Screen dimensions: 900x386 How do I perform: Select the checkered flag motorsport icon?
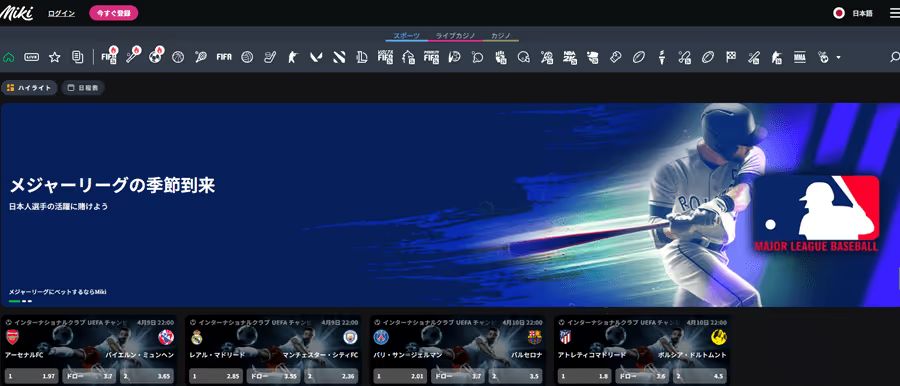(731, 57)
